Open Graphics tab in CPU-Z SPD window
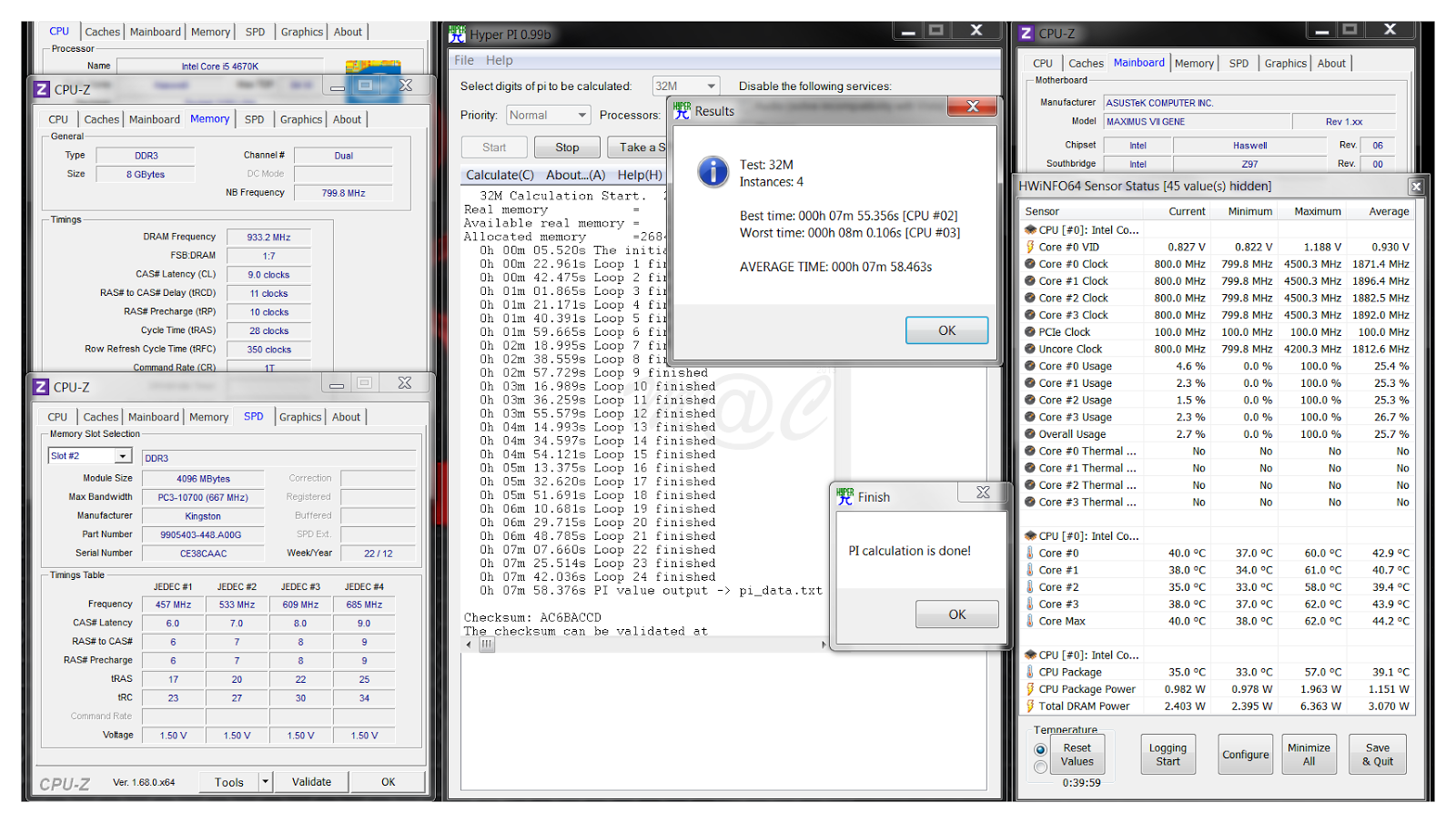This screenshot has width=1456, height=823. click(x=300, y=417)
